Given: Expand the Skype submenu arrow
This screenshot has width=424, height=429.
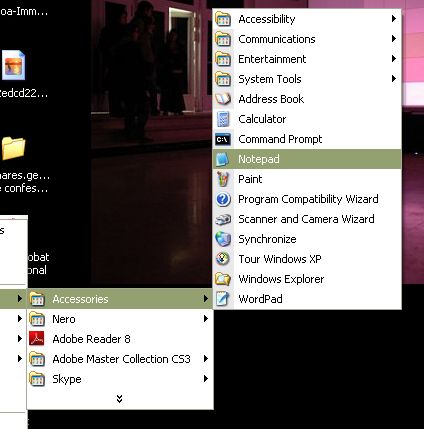Looking at the screenshot, I should click(206, 379).
